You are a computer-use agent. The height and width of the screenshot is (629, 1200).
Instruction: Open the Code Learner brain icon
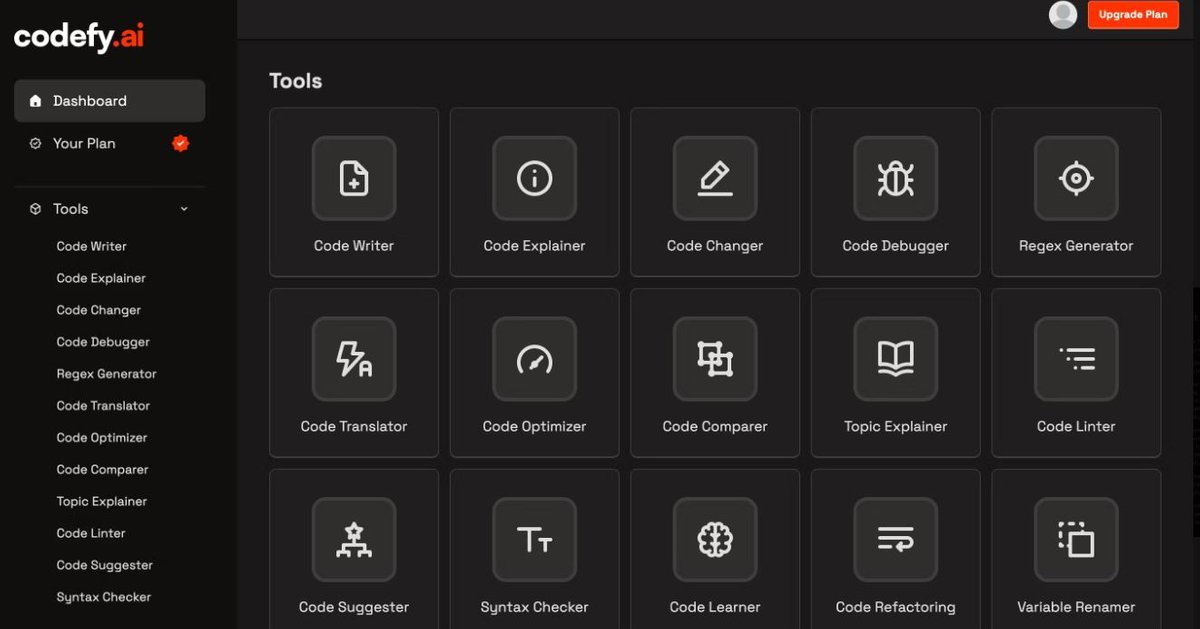tap(715, 540)
